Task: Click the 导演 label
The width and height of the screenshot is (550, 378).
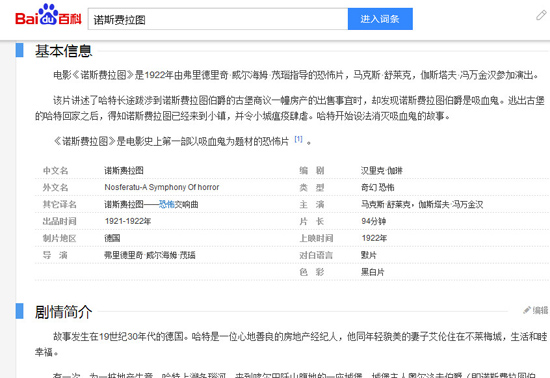Action: [x=55, y=255]
